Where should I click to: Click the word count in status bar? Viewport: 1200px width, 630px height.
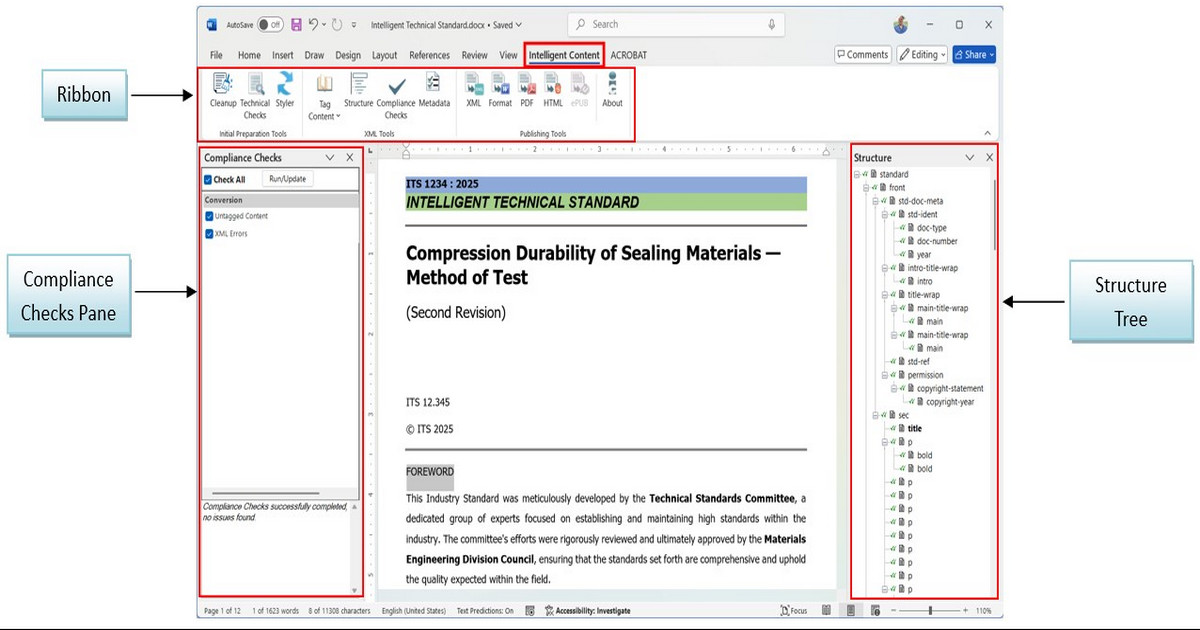275,610
